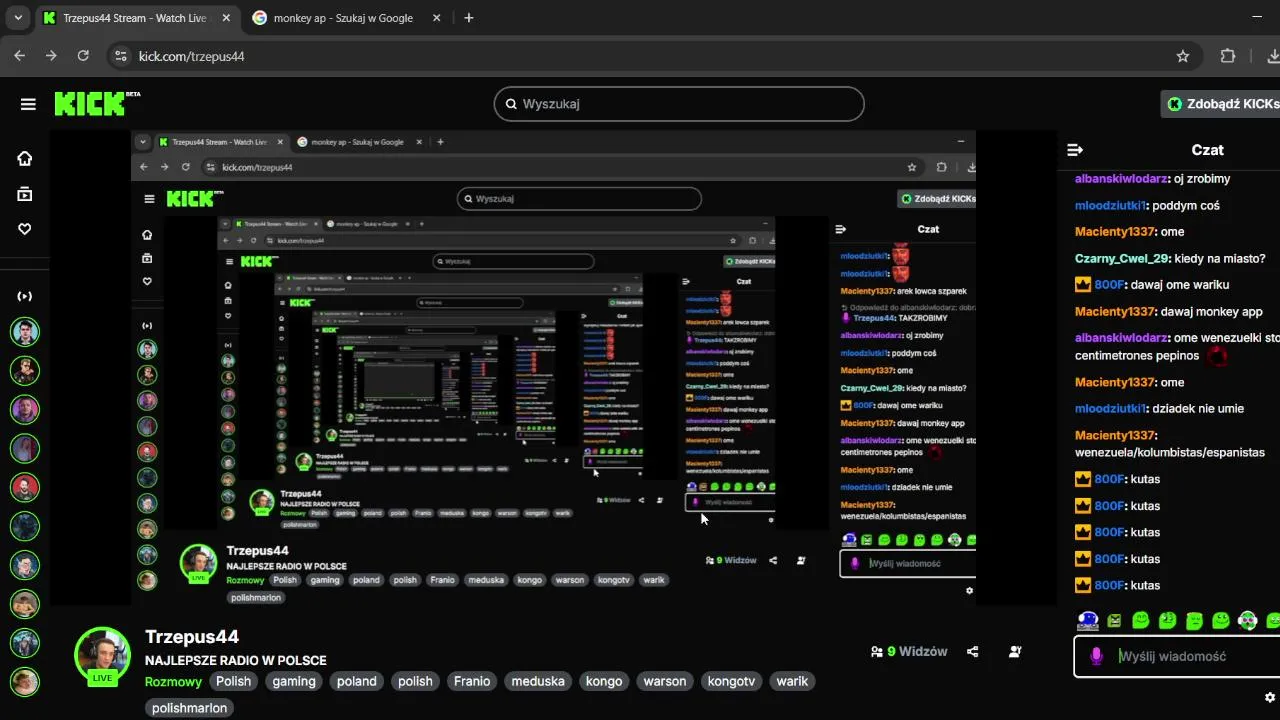Select the "kongo" tag
The height and width of the screenshot is (720, 1280).
[x=605, y=682]
